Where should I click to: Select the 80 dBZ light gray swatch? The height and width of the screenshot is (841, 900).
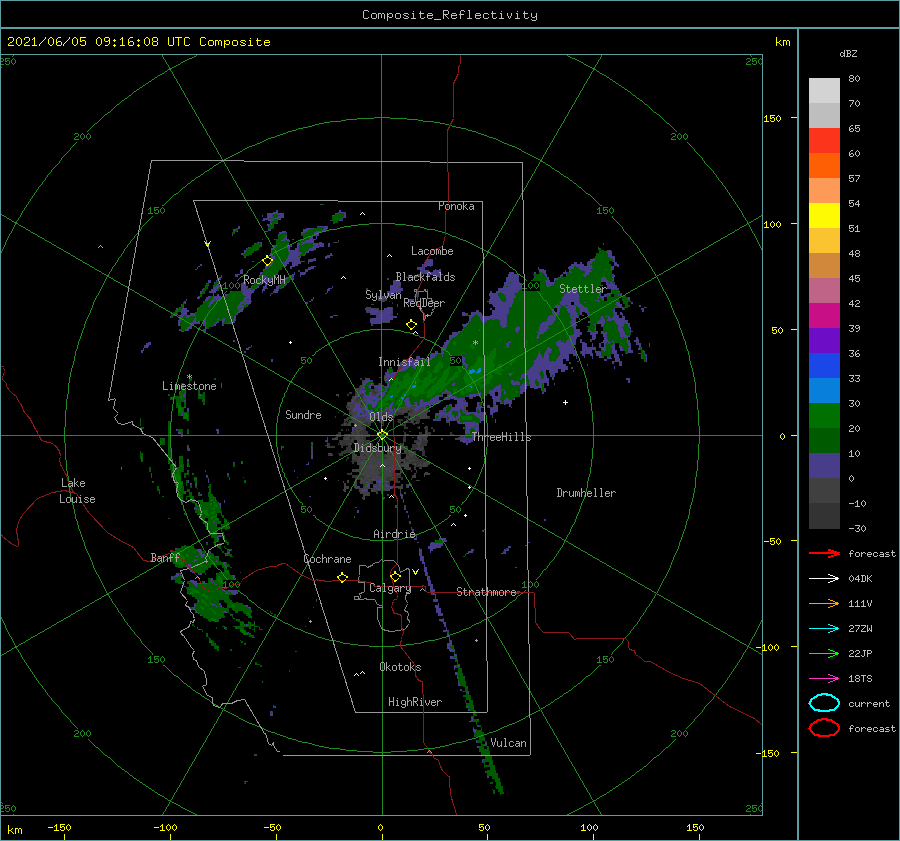pyautogui.click(x=824, y=90)
